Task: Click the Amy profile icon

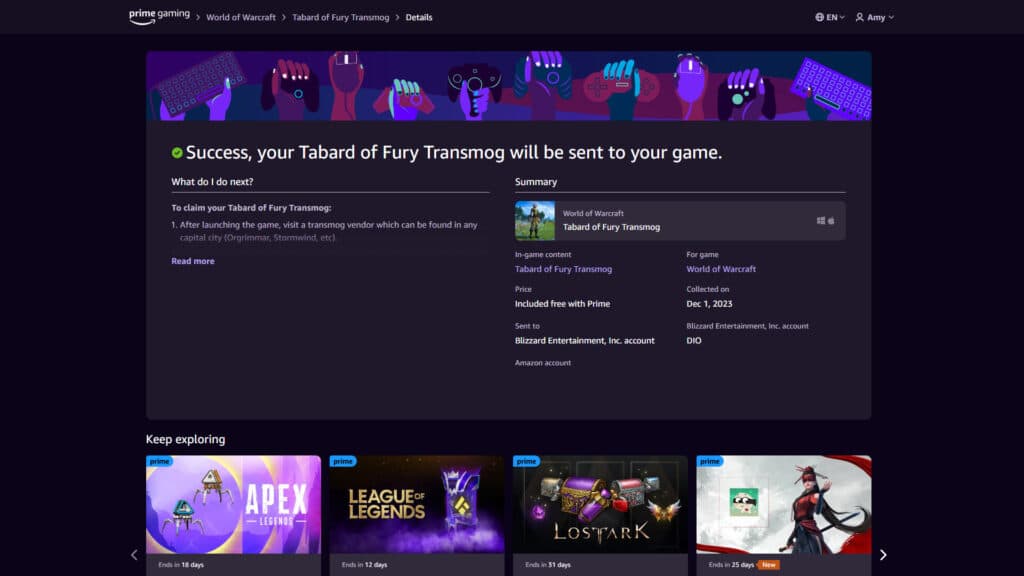Action: 860,17
